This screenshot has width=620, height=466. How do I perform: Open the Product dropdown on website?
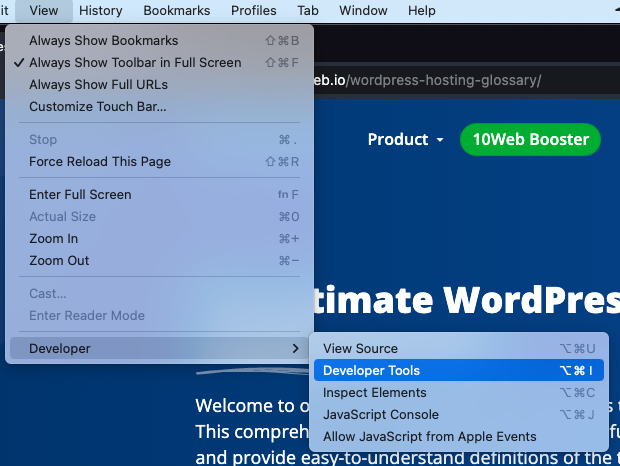pyautogui.click(x=405, y=140)
